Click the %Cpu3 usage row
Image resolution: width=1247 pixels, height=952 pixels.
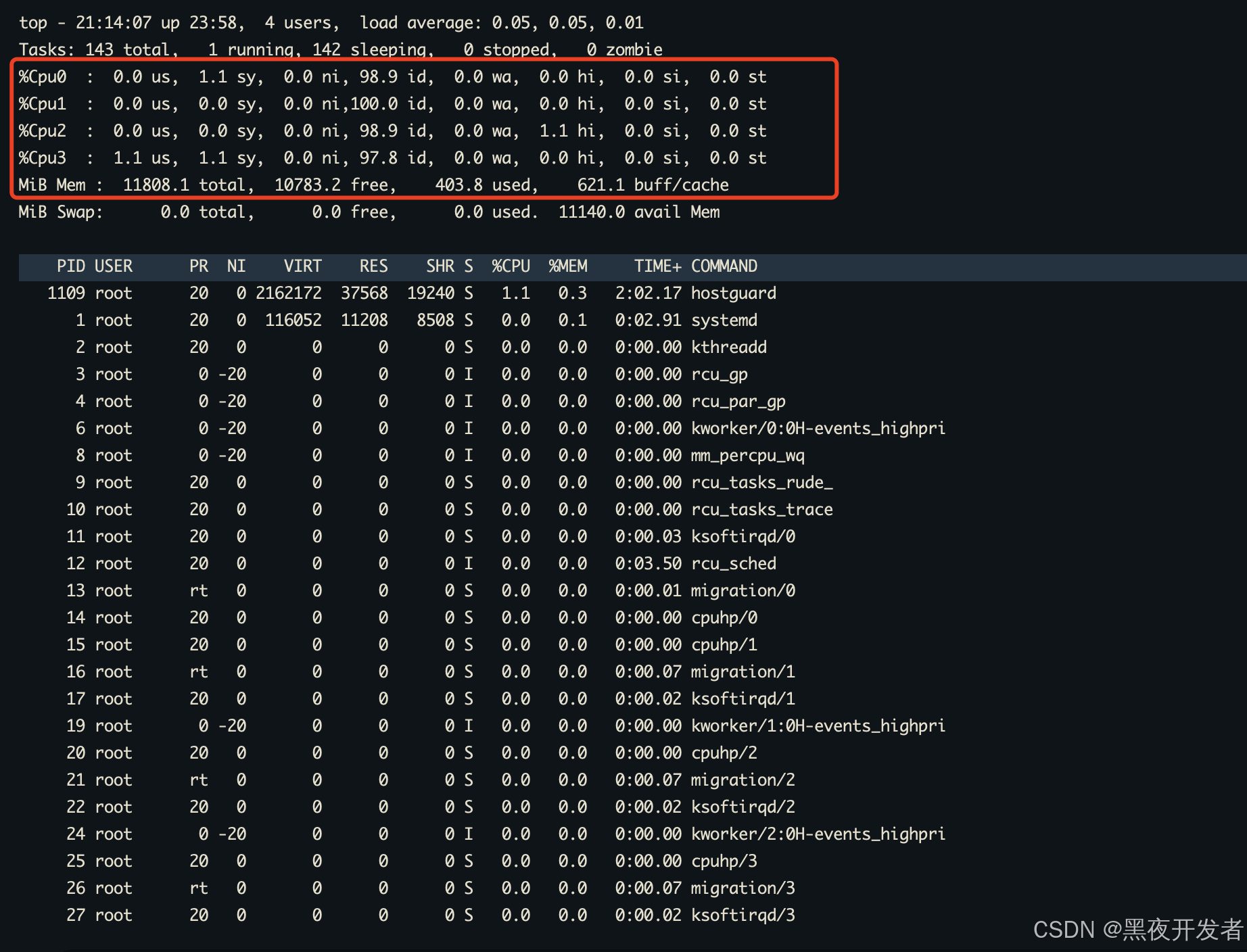coord(393,158)
